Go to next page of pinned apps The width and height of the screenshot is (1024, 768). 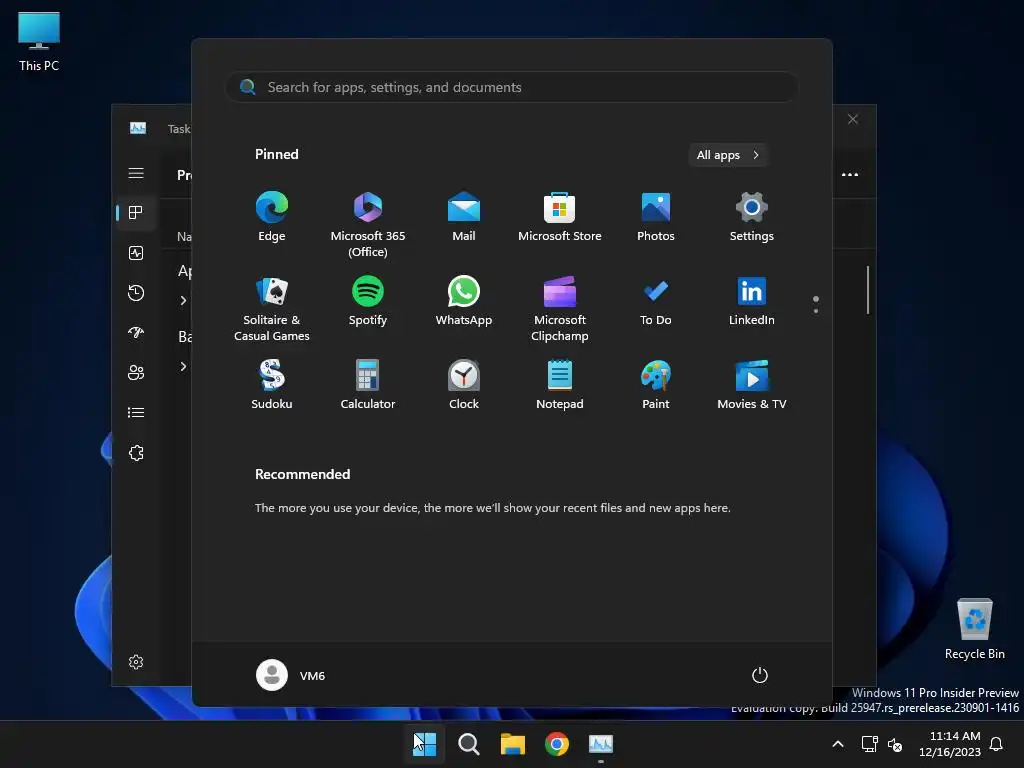[x=816, y=311]
